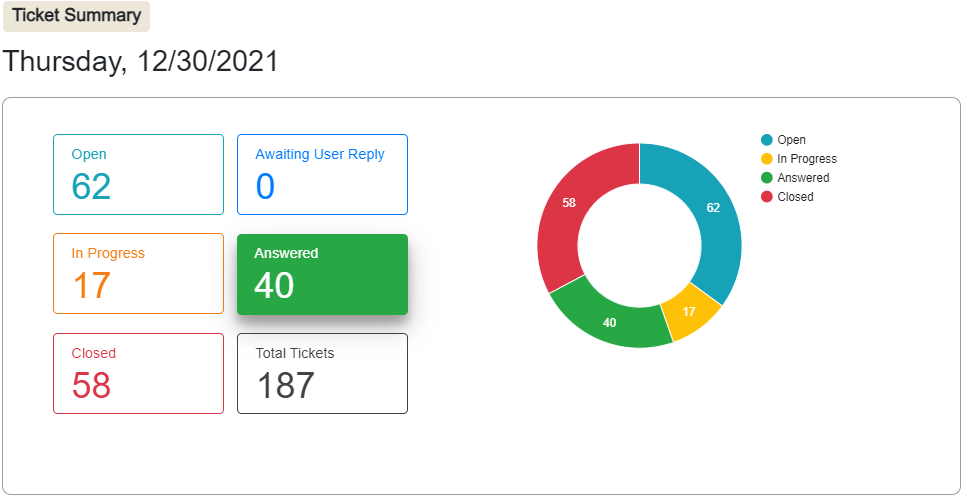Image resolution: width=965 pixels, height=501 pixels.
Task: Click the teal Open legend dot
Action: 767,140
